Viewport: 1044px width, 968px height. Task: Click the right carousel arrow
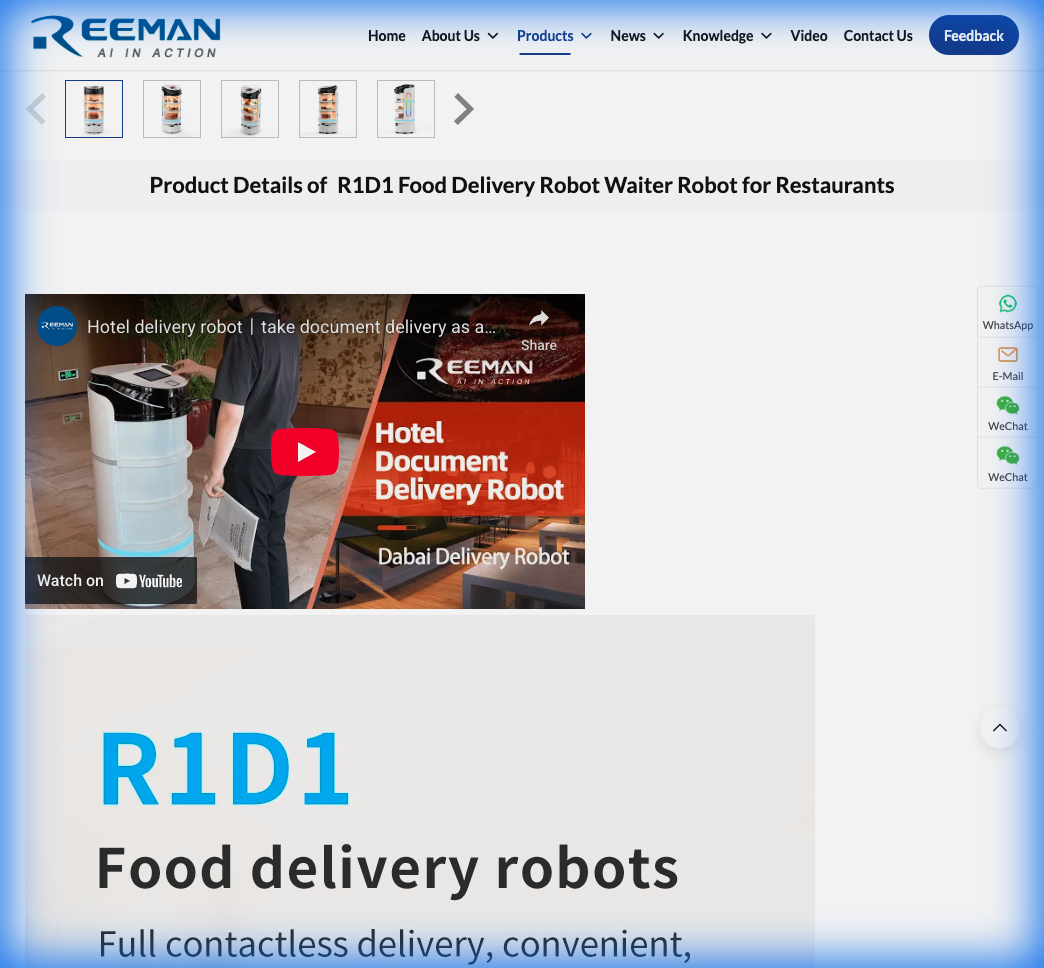pyautogui.click(x=463, y=108)
